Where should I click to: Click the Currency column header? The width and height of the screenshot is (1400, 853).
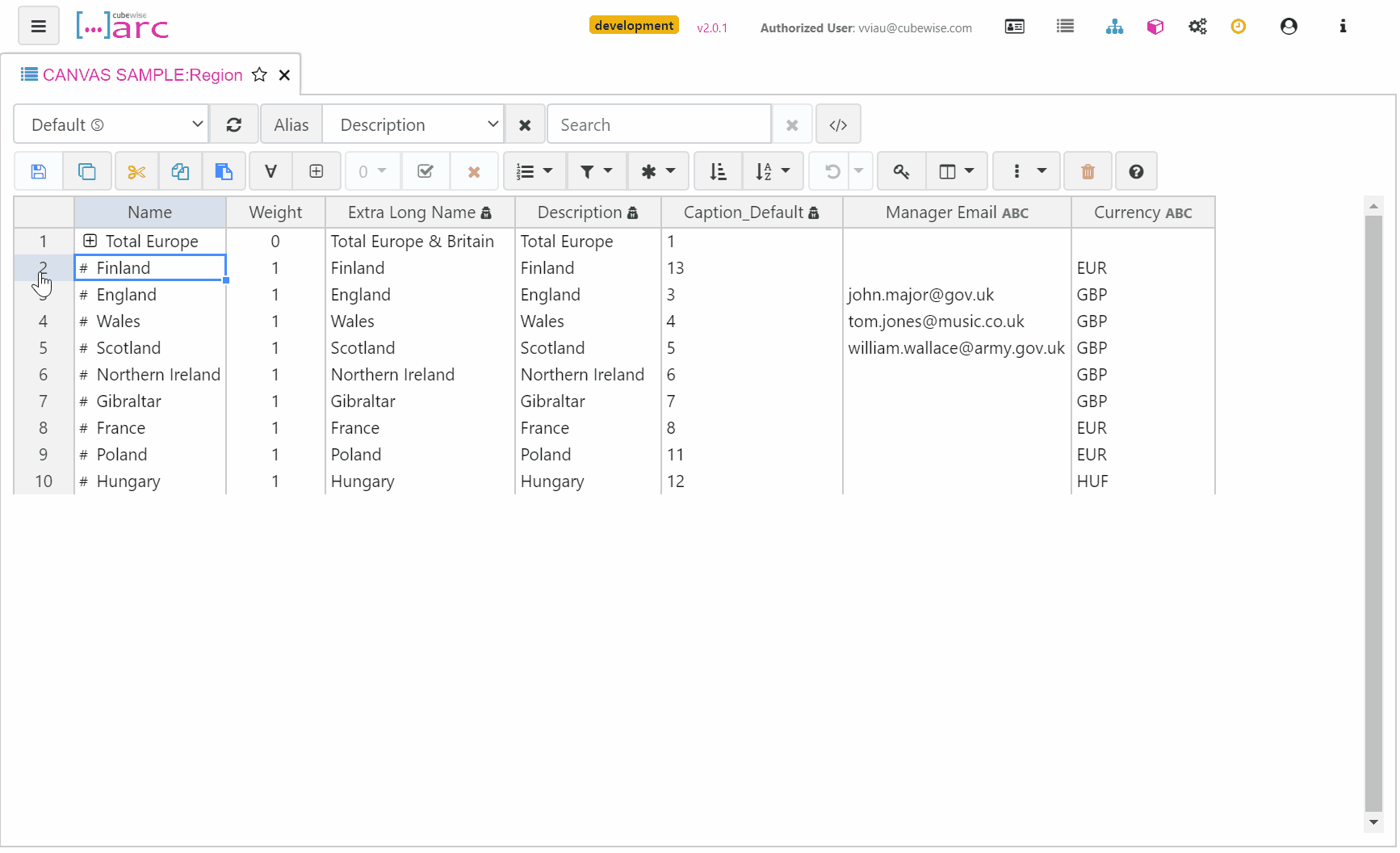coord(1142,212)
